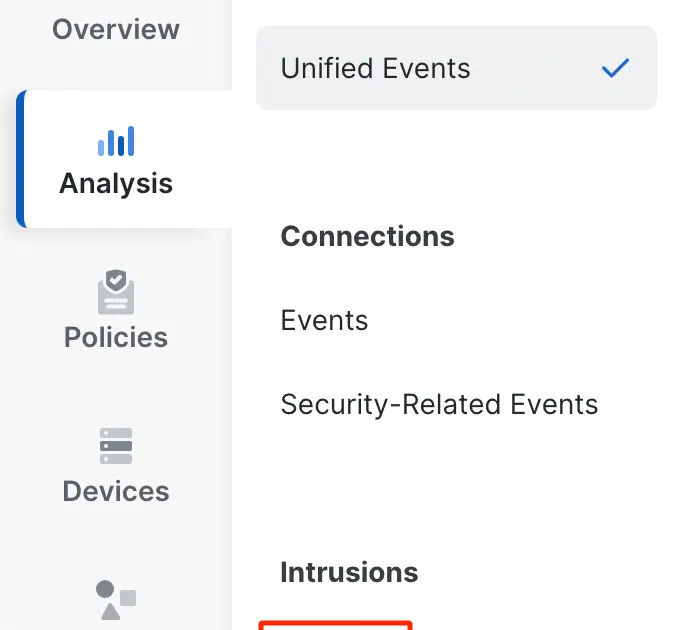Click the circle shape in bottom sidebar icon

[x=105, y=589]
